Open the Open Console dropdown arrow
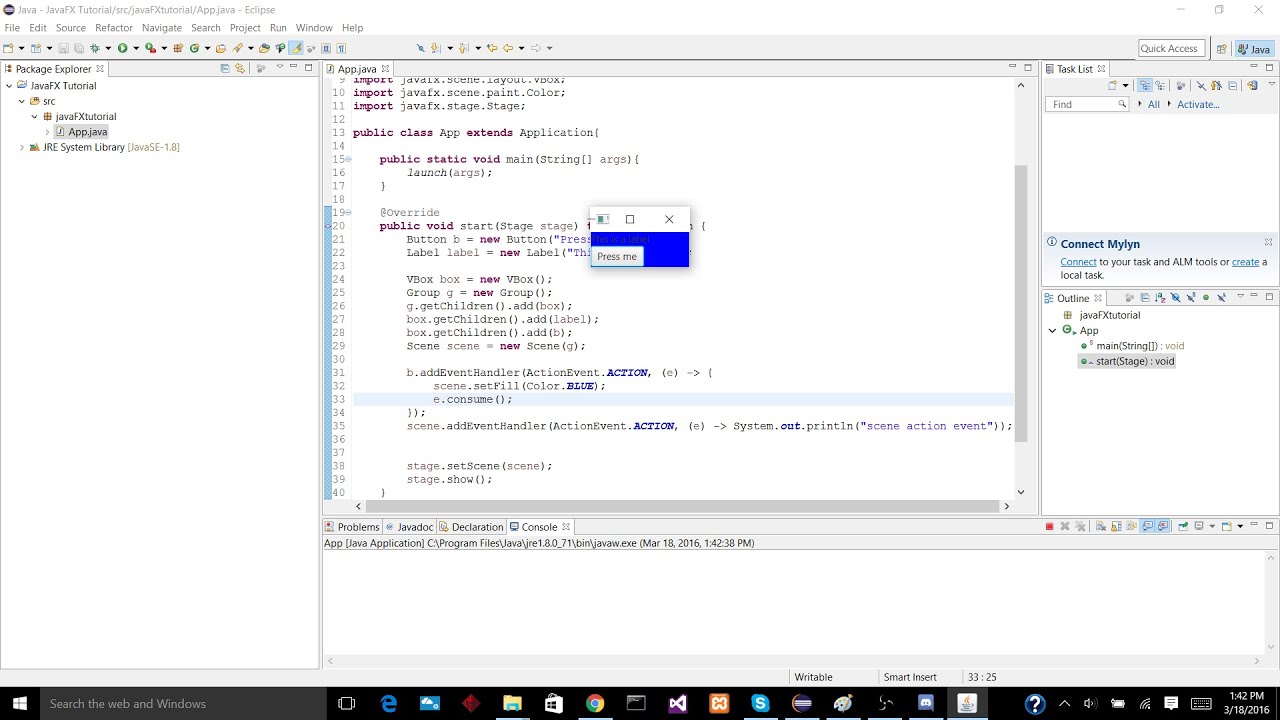 [1240, 526]
